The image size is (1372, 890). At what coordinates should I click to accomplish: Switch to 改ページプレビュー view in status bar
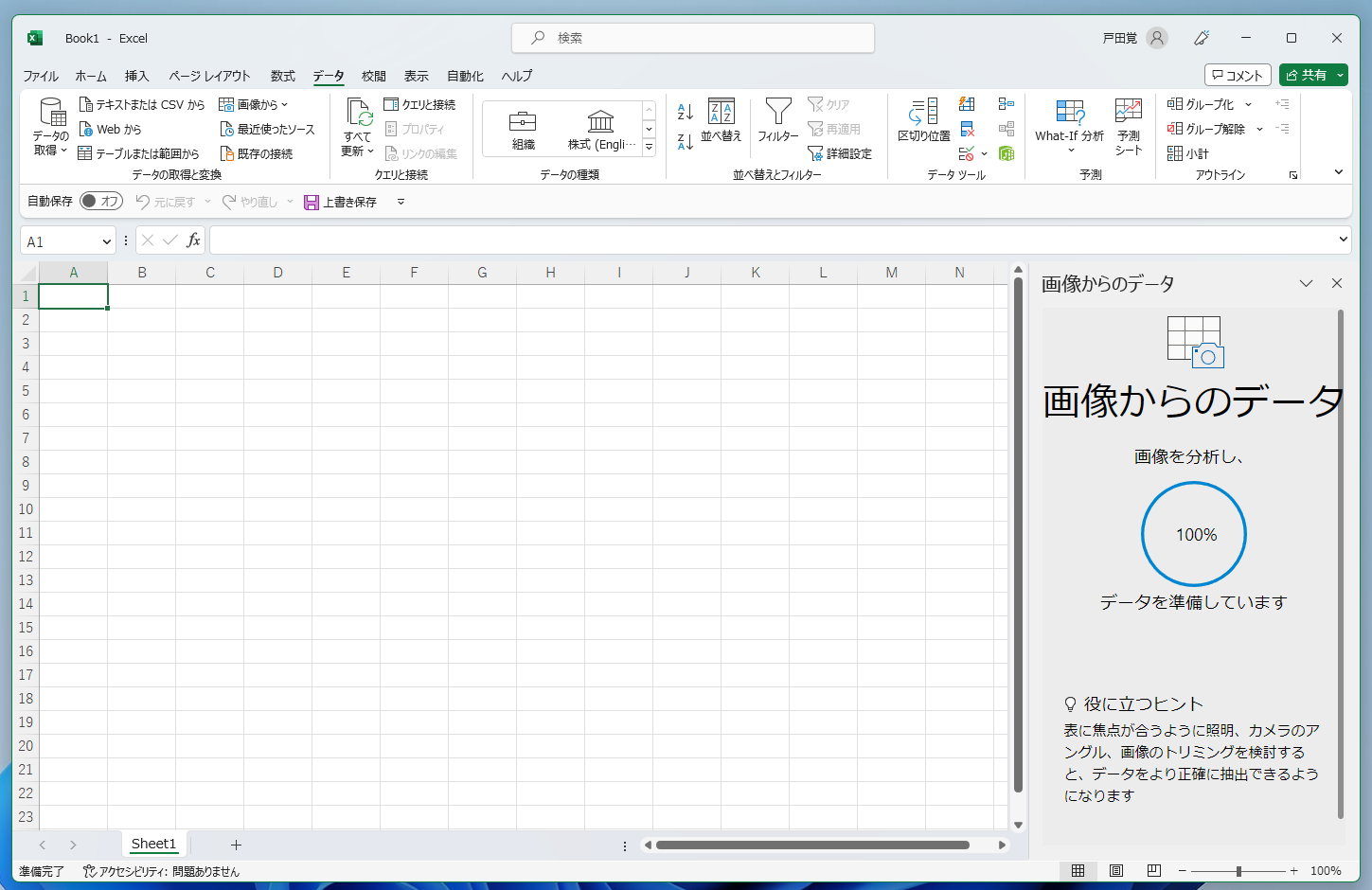pos(1154,871)
